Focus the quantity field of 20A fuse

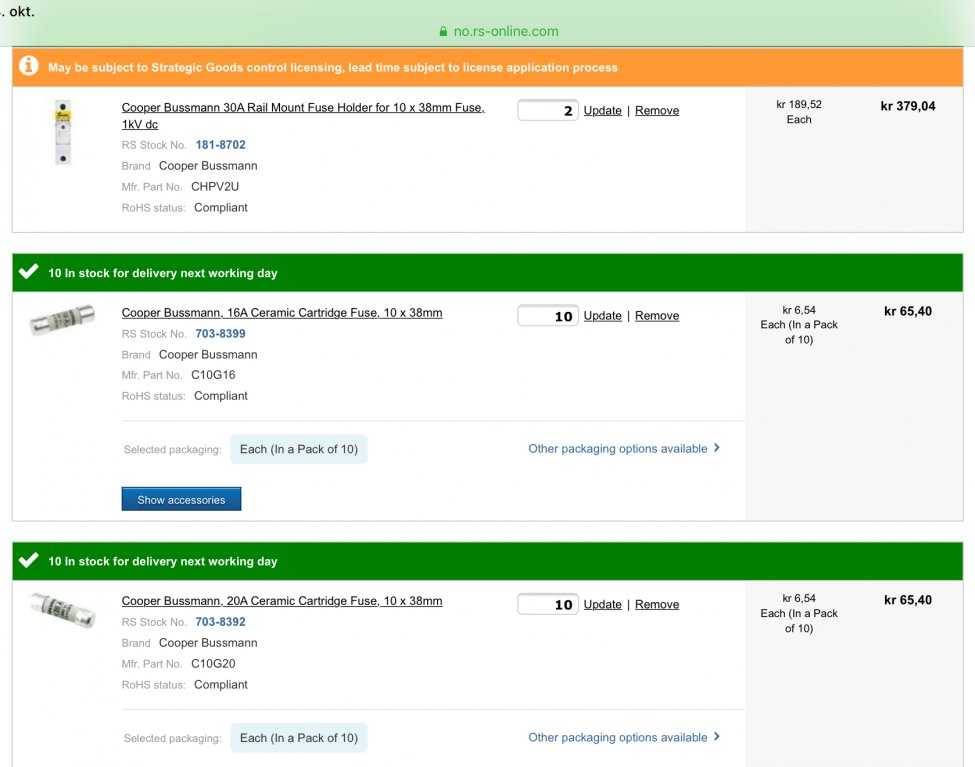547,604
